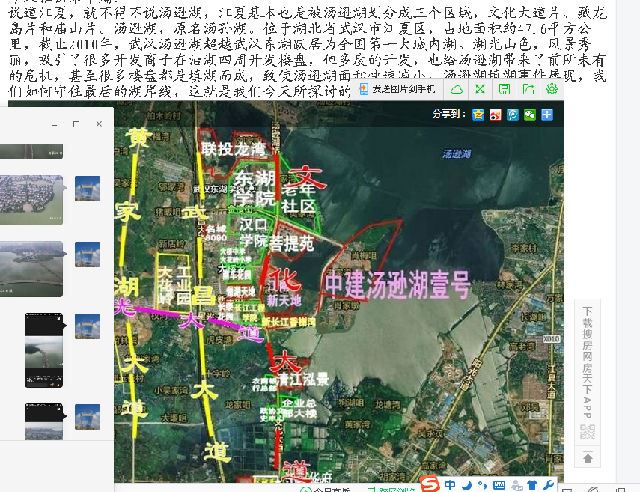Share to Sina Weibo icon
Viewport: 640px width, 492px height.
click(x=496, y=115)
